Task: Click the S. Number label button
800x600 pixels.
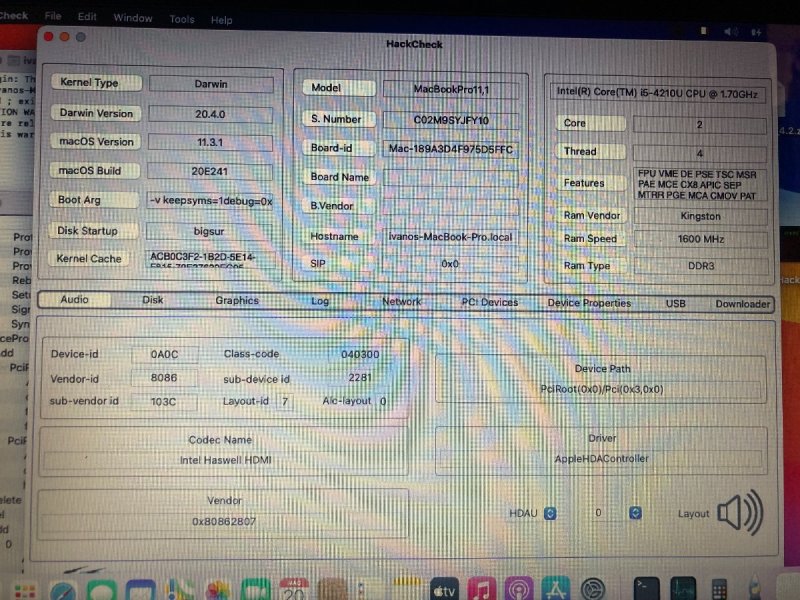Action: click(x=339, y=119)
